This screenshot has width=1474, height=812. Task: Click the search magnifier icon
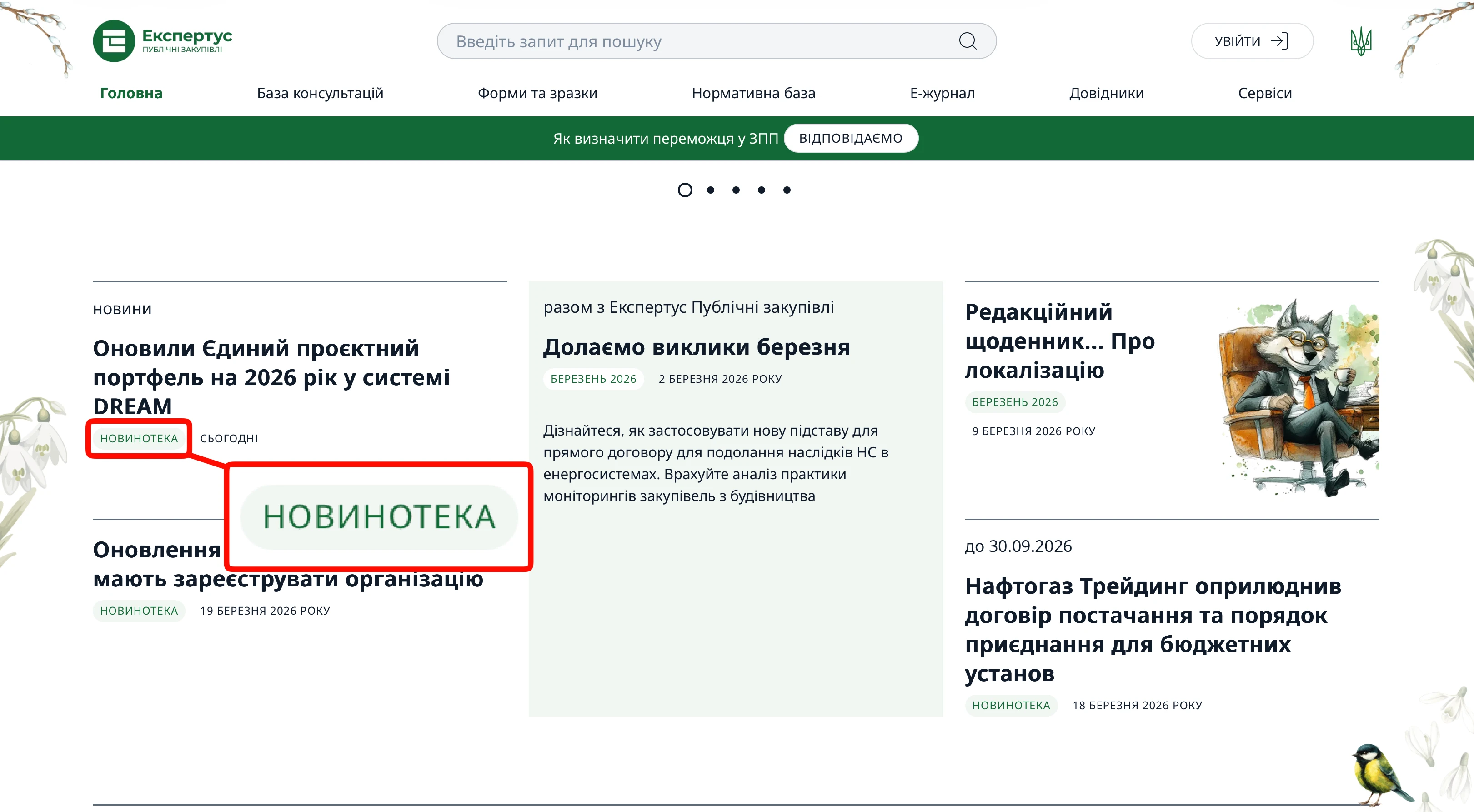tap(968, 40)
